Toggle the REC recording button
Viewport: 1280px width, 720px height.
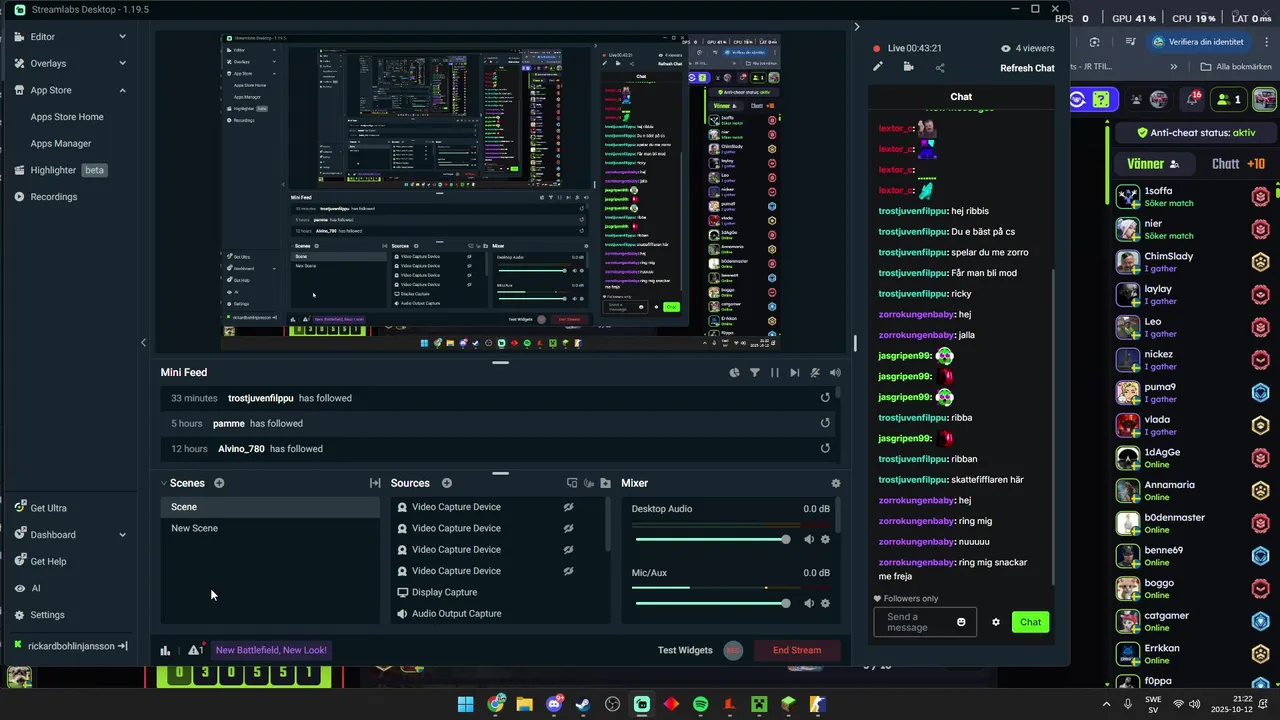coord(733,650)
